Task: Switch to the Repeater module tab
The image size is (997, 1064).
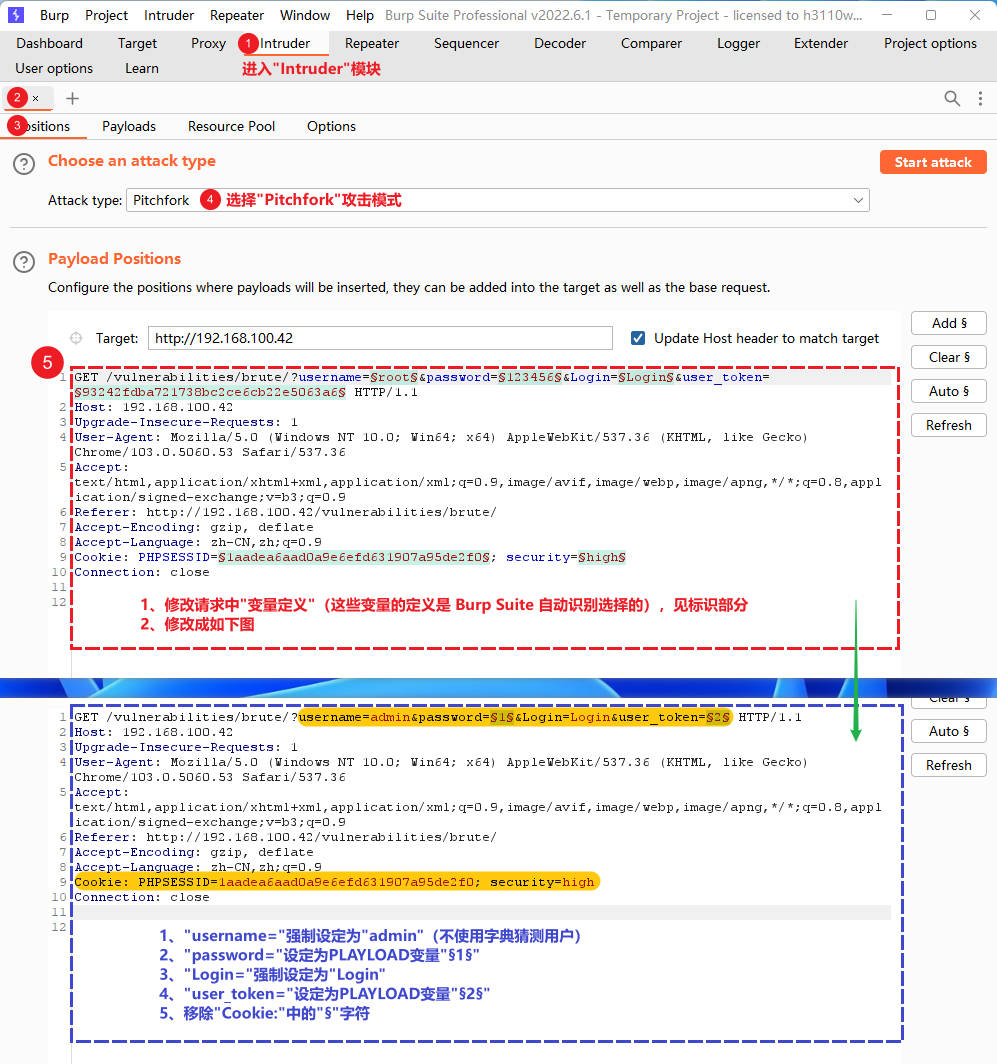Action: point(372,43)
